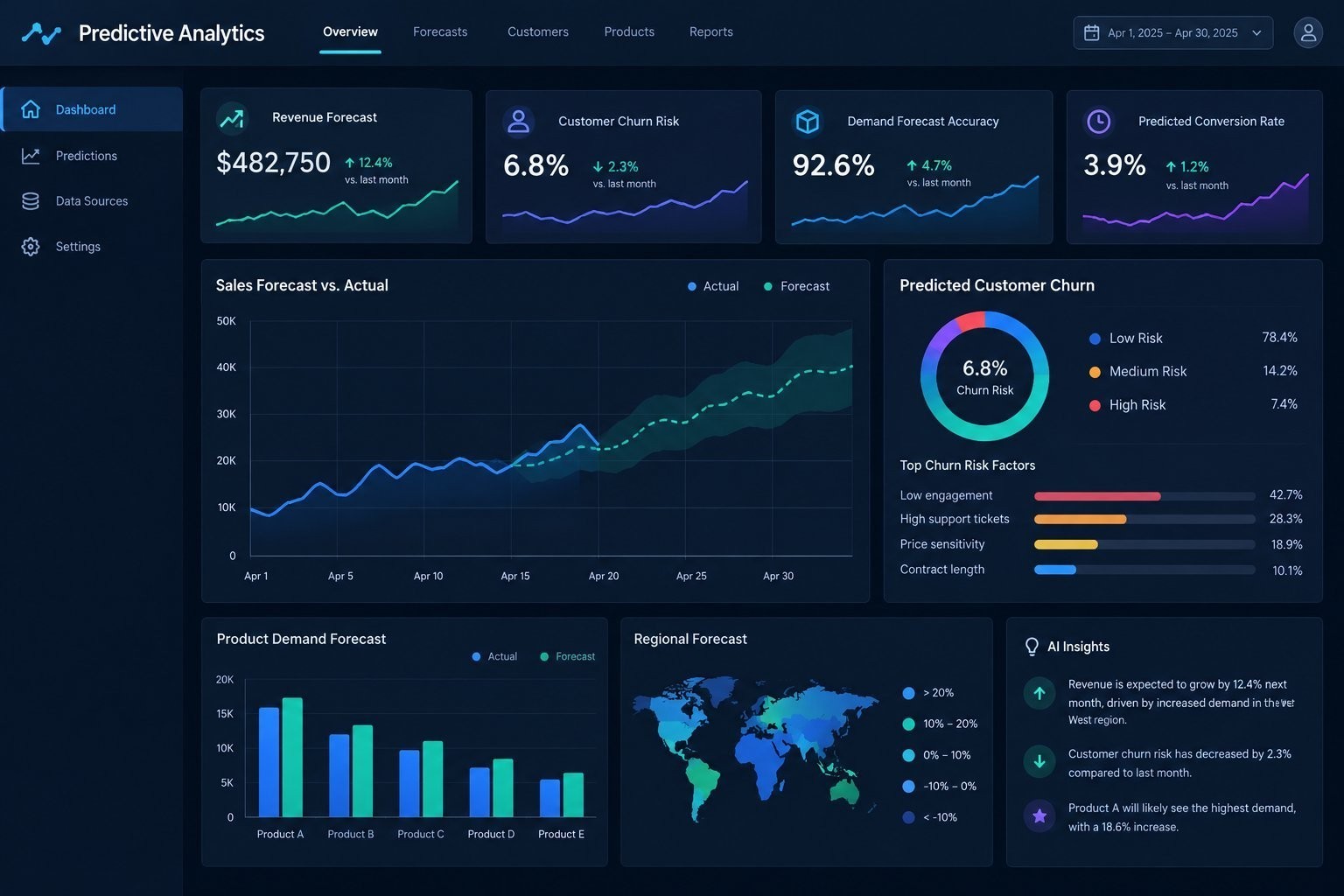Select the Dashboard home icon in sidebar
This screenshot has height=896, width=1344.
click(31, 109)
